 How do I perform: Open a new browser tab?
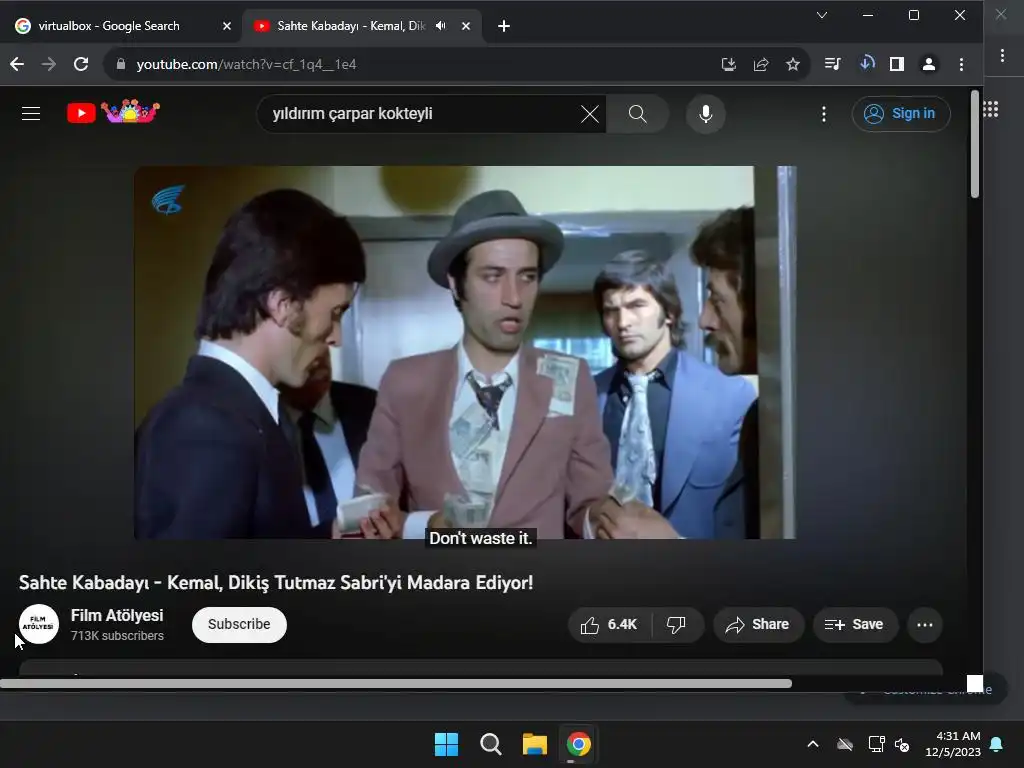[504, 26]
